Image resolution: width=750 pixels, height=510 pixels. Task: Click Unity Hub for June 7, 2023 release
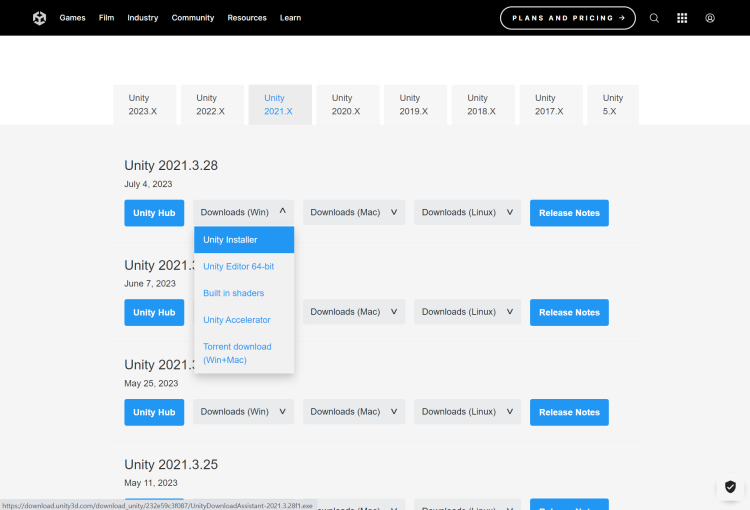click(154, 312)
